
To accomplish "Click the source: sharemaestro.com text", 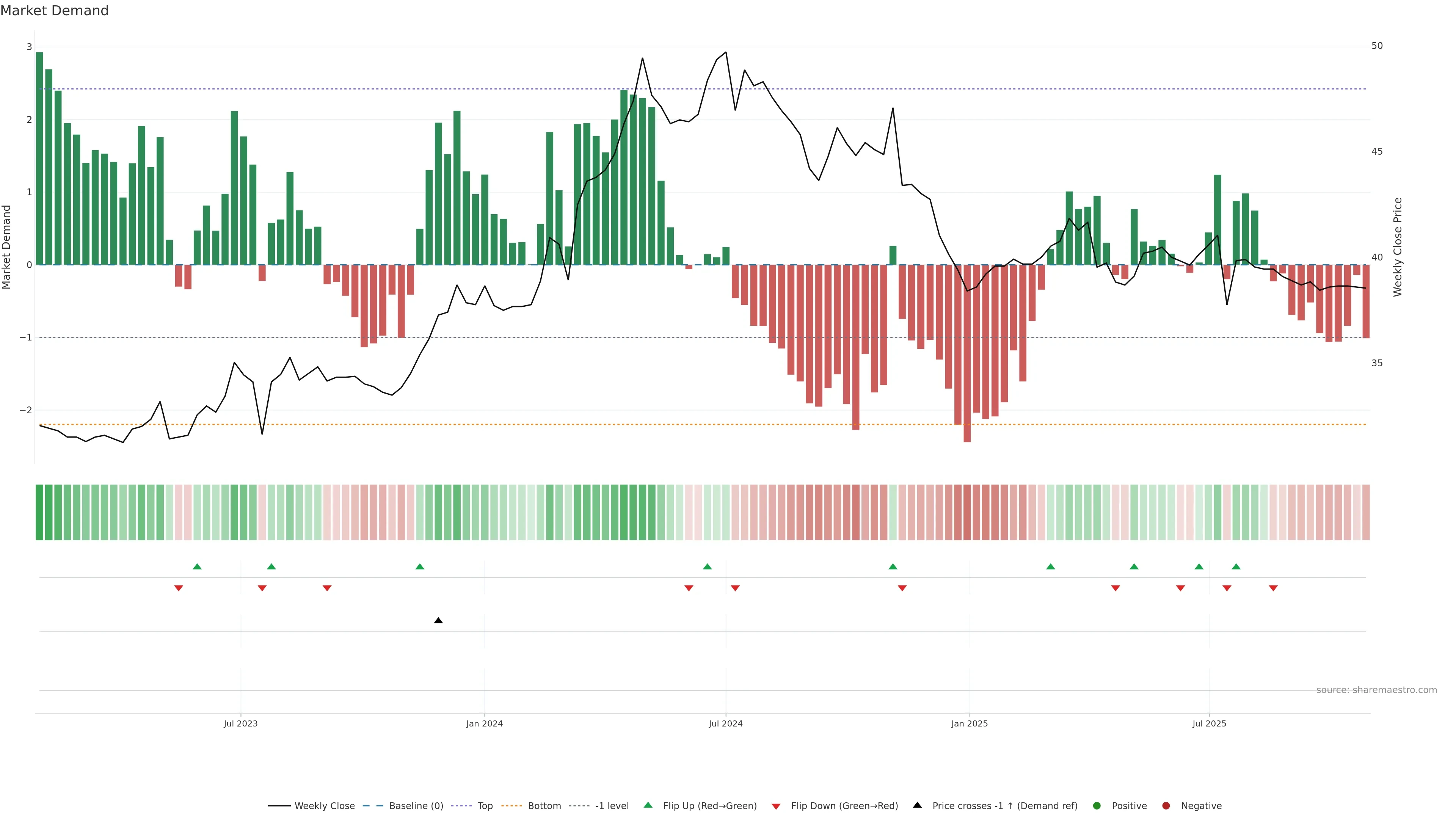I will (x=1376, y=690).
